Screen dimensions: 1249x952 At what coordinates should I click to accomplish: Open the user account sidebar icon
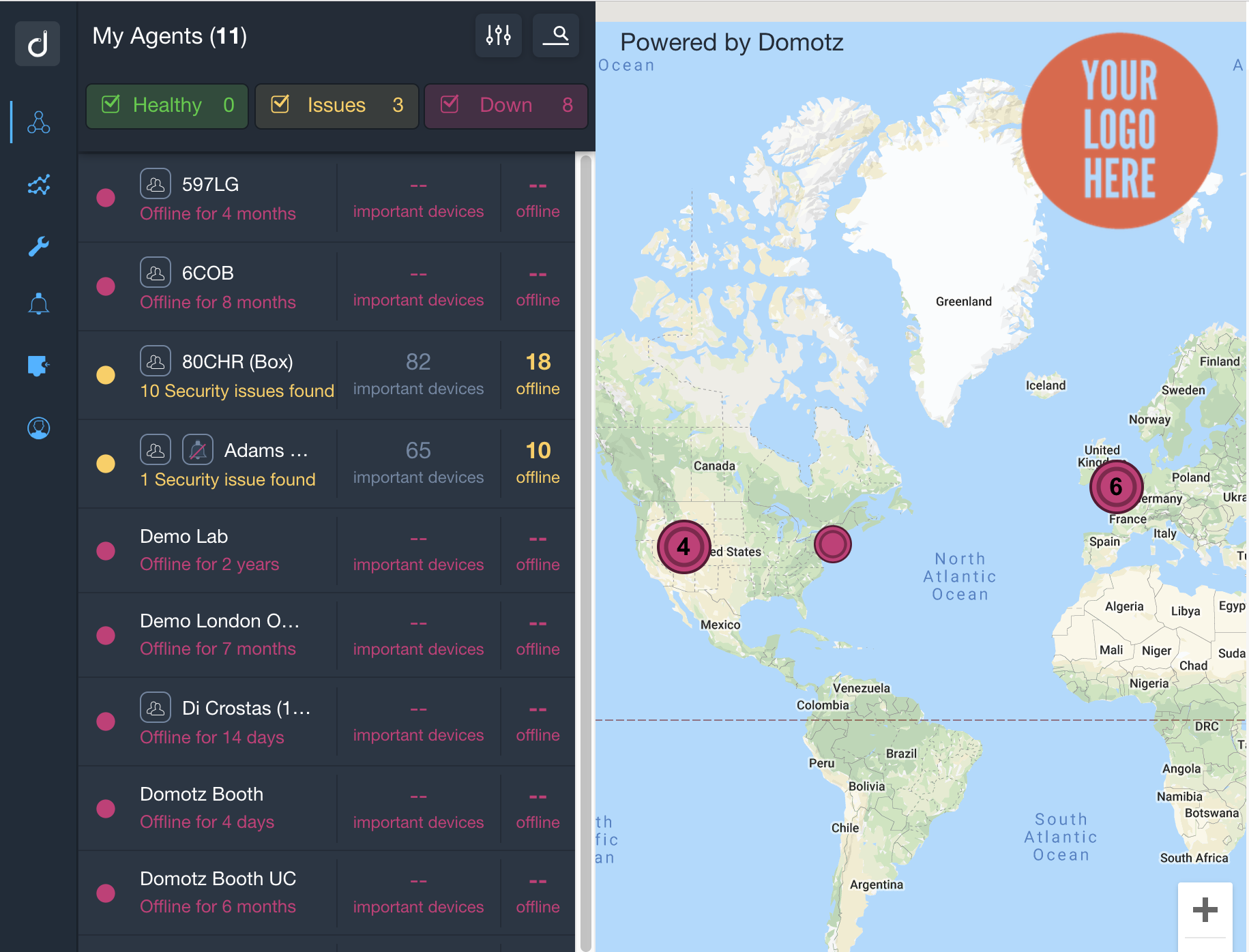[38, 428]
